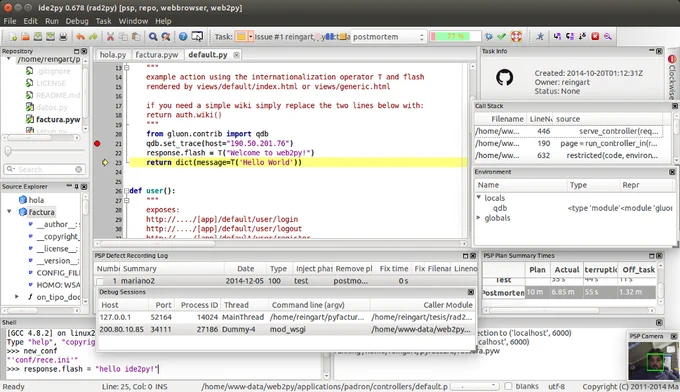
Task: Click the Repository Search input field
Action: point(44,169)
